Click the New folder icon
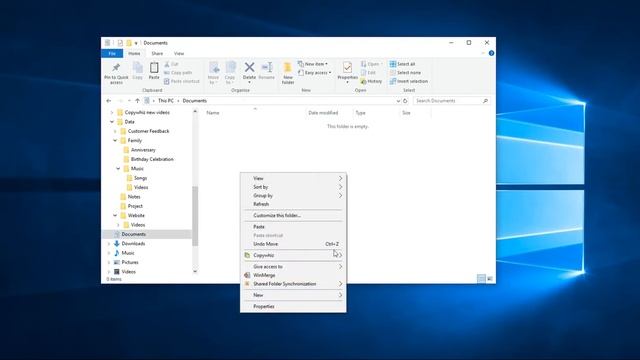Viewport: 640px width, 360px height. click(x=288, y=68)
